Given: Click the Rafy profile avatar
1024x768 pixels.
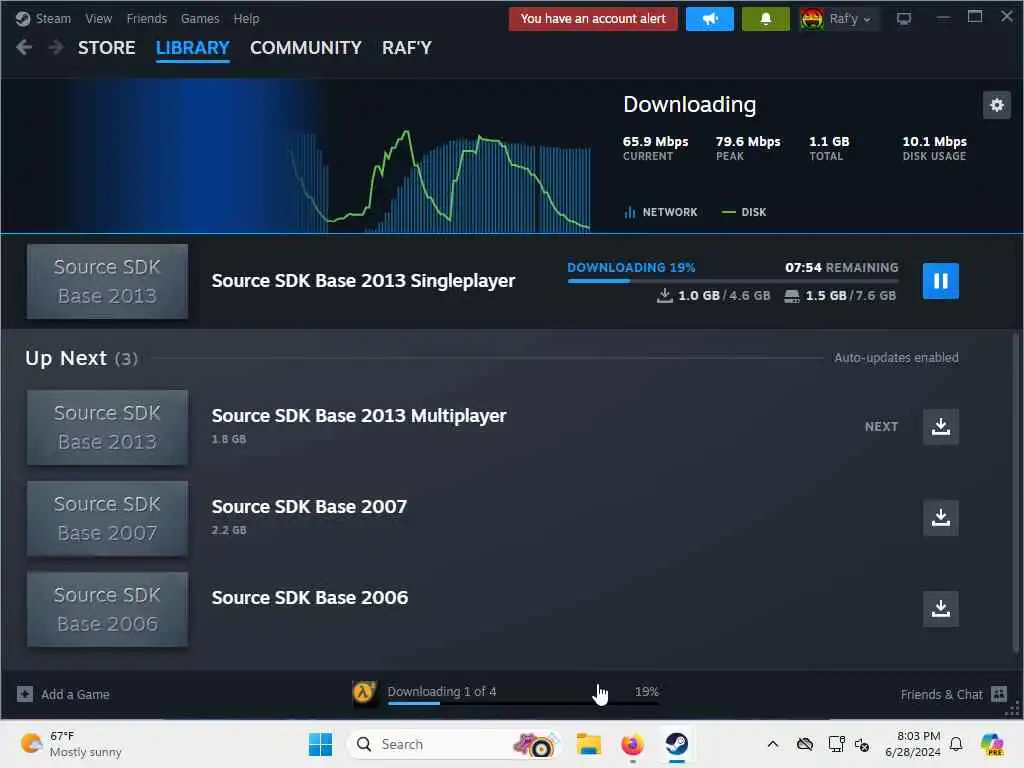Looking at the screenshot, I should (812, 19).
